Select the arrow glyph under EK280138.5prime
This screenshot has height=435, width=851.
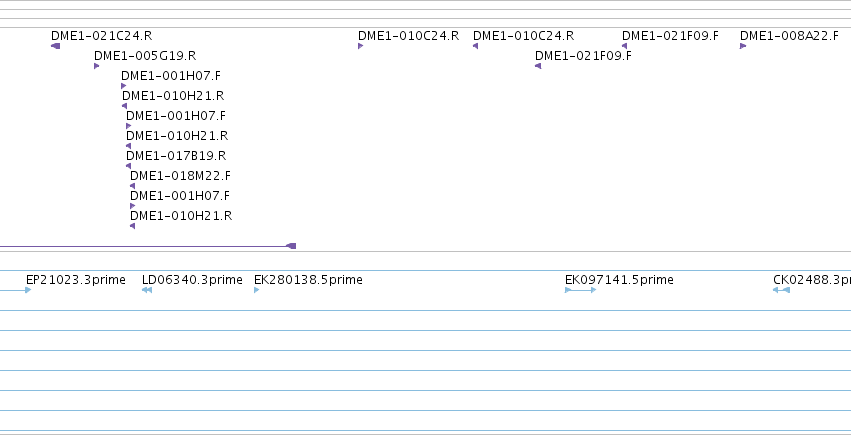click(257, 290)
